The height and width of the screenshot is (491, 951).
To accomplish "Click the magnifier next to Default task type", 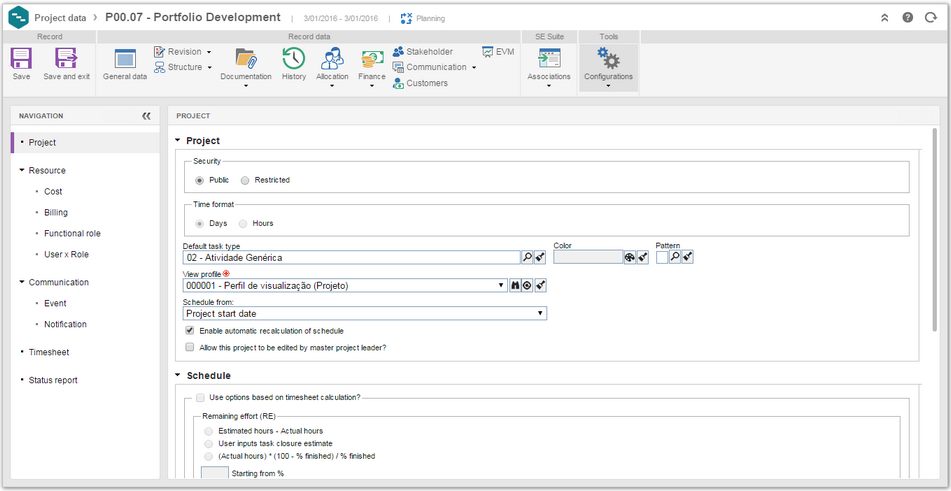I will pyautogui.click(x=527, y=258).
